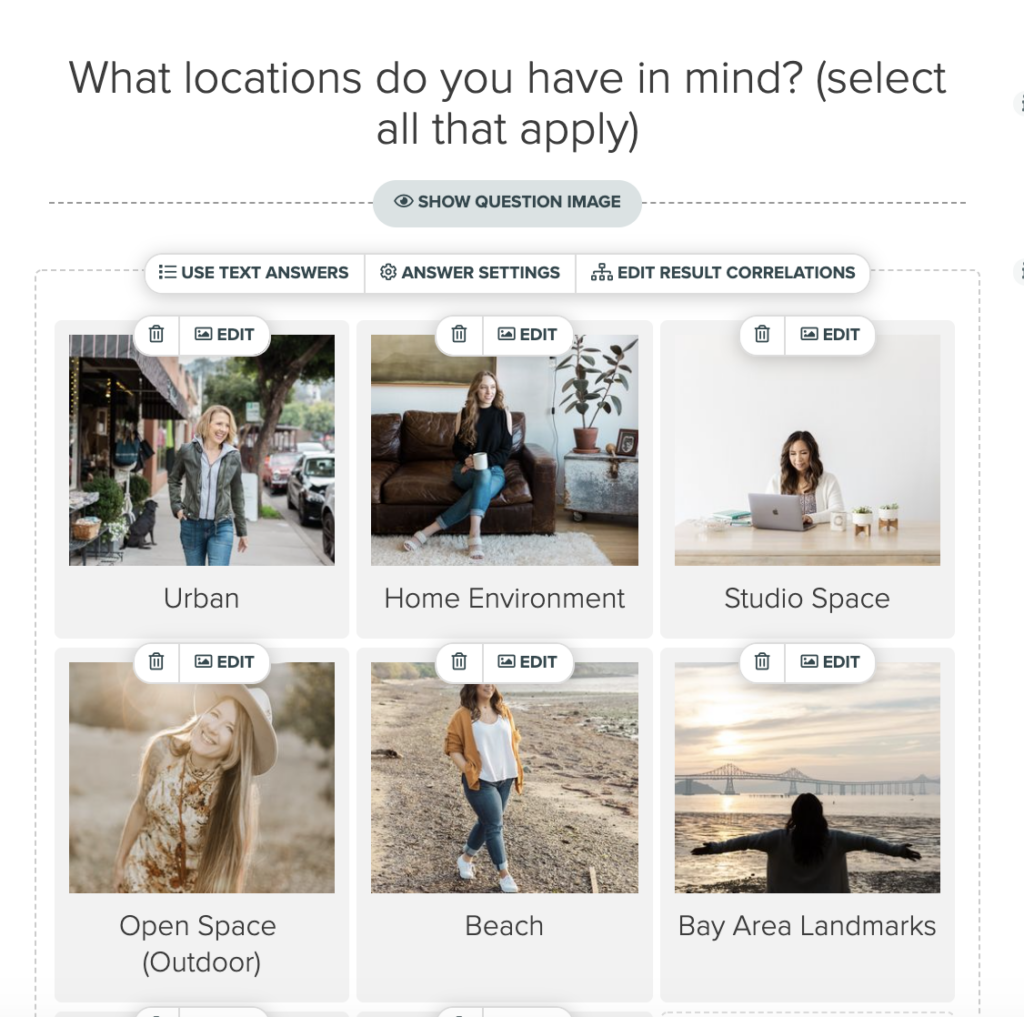Edit the Urban answer image
This screenshot has height=1017, width=1024.
225,334
